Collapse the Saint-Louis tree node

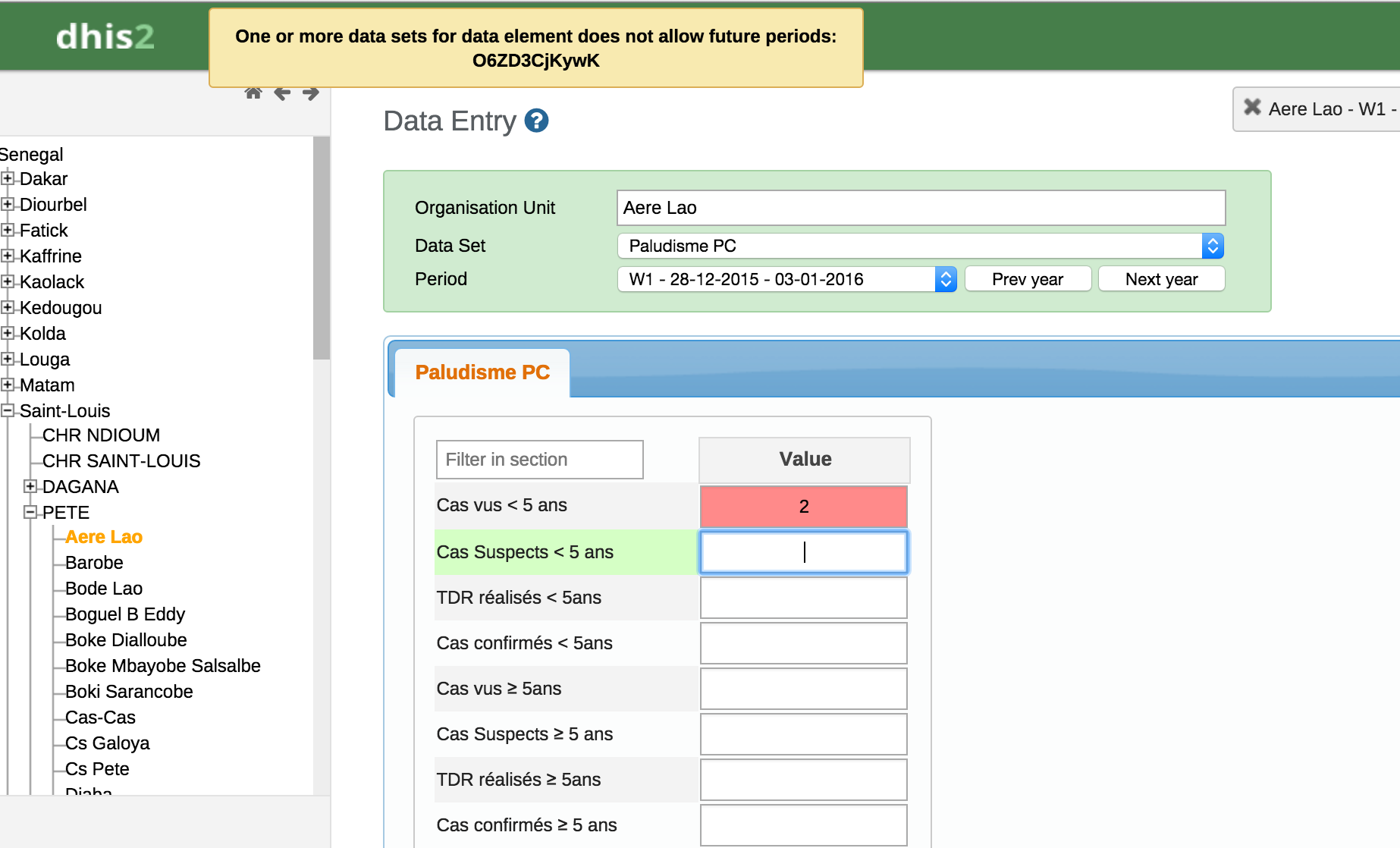click(8, 411)
